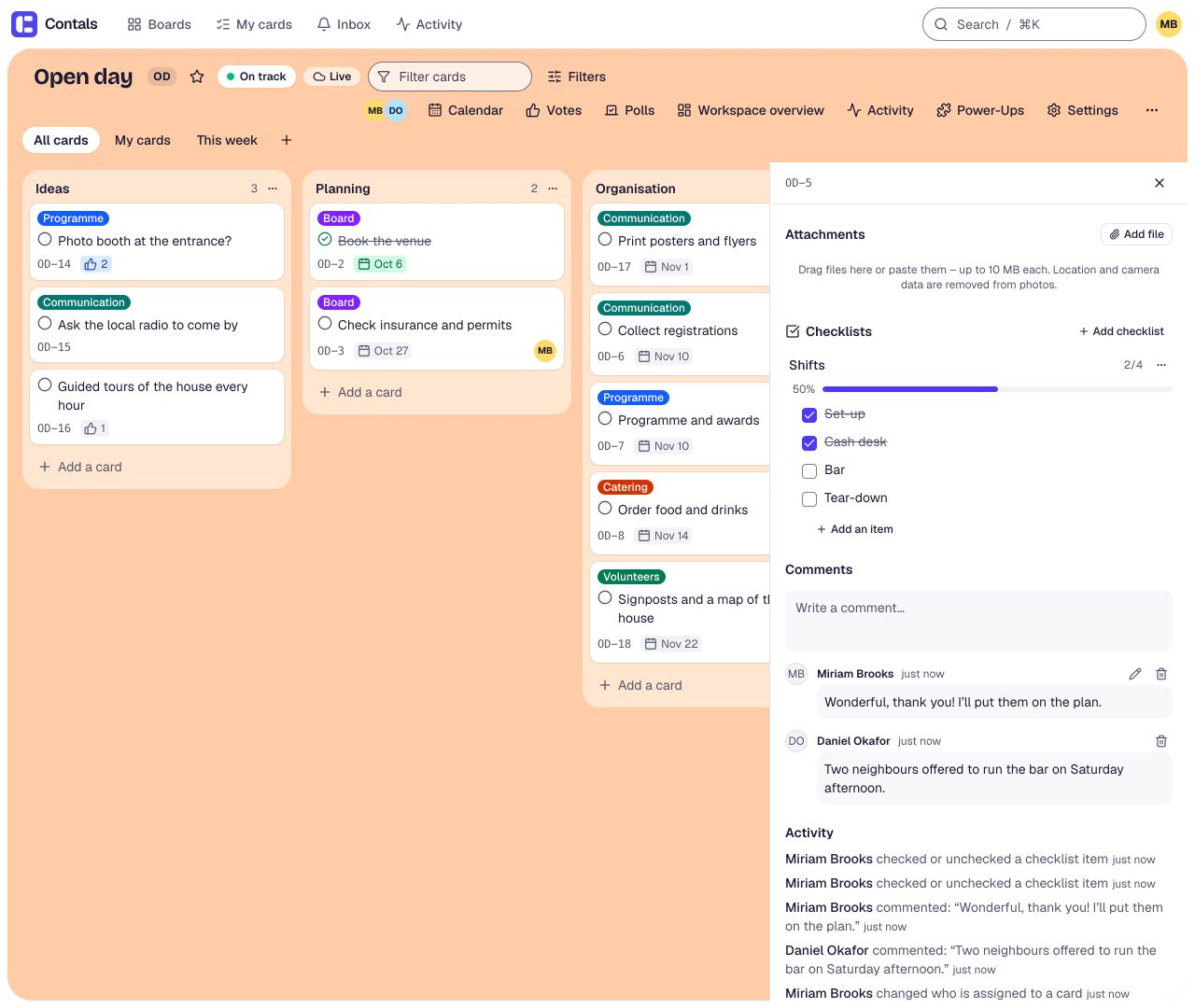The image size is (1195, 1008).
Task: Click the DO member avatar on board
Action: pos(396,110)
